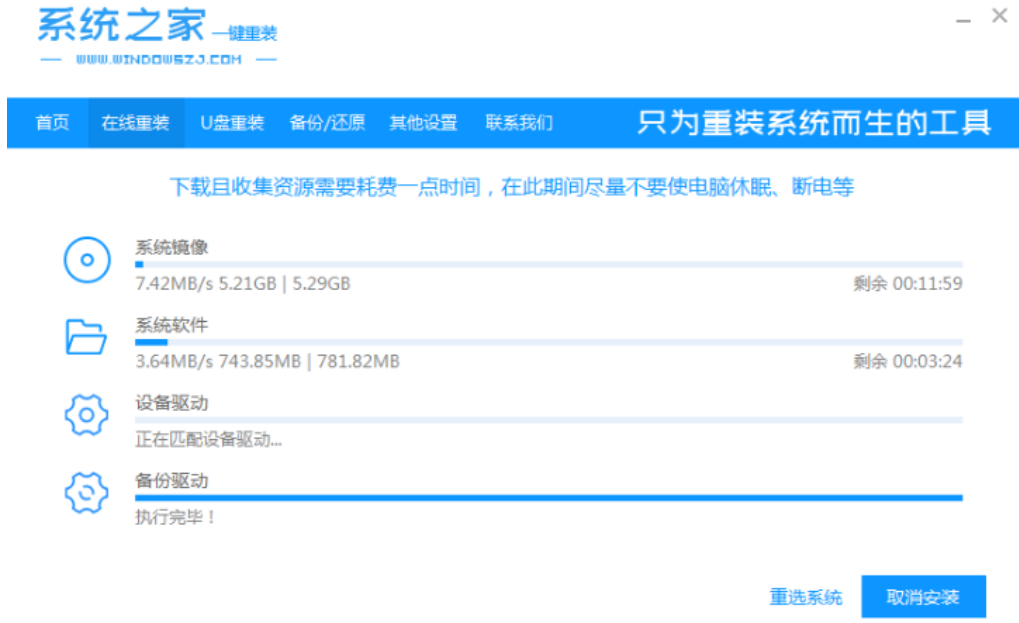Open the U盘重装 tab
This screenshot has width=1019, height=623.
pyautogui.click(x=232, y=123)
